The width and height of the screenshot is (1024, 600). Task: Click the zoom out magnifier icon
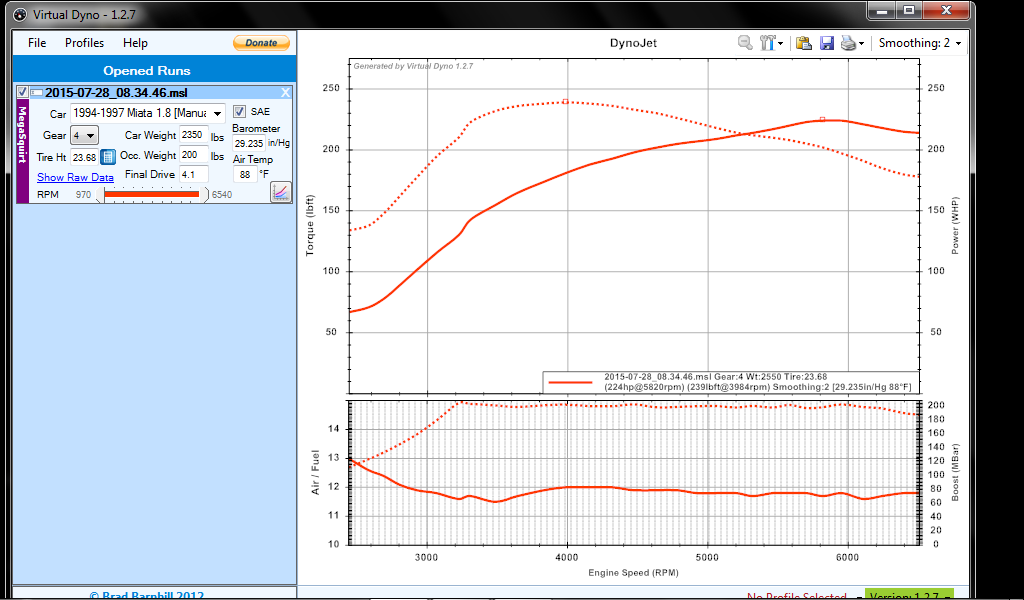745,43
